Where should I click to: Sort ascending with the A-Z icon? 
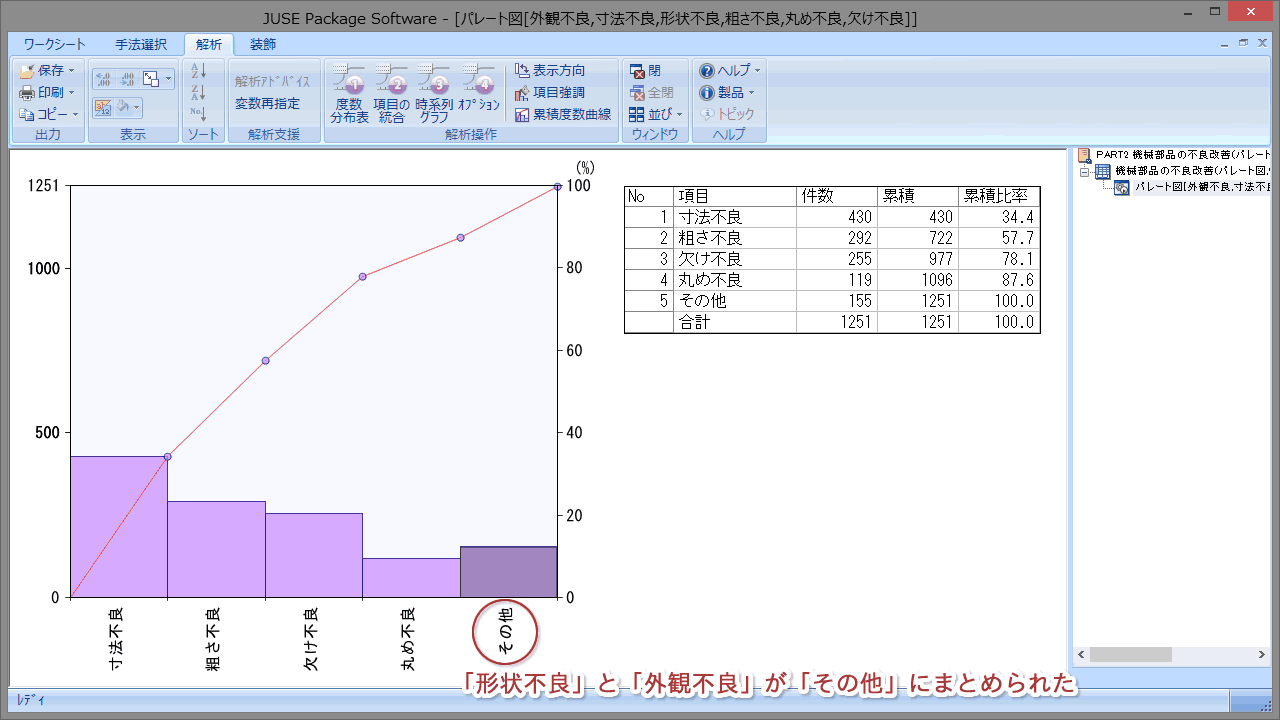click(198, 71)
